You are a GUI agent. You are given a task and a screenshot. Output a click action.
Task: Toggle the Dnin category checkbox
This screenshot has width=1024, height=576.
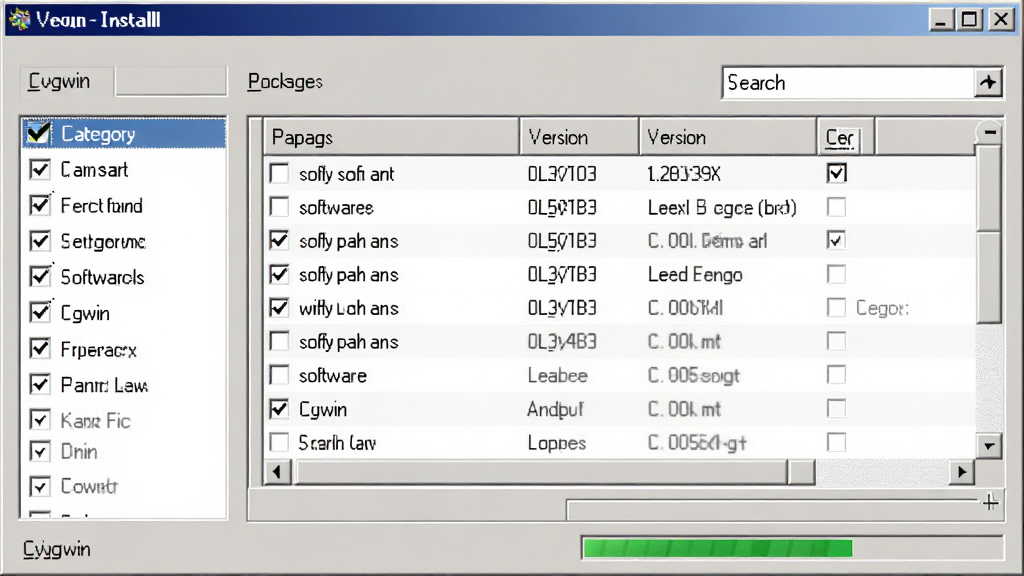click(40, 451)
